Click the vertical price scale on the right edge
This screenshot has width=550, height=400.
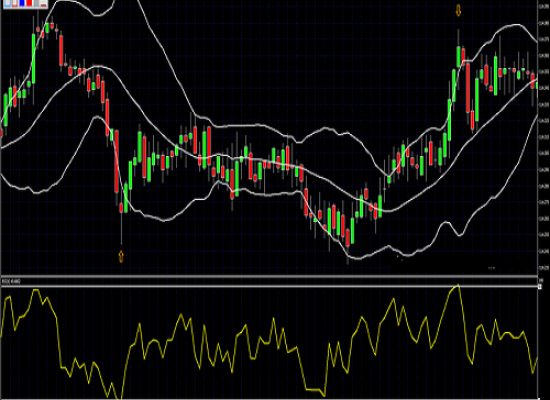point(544,137)
